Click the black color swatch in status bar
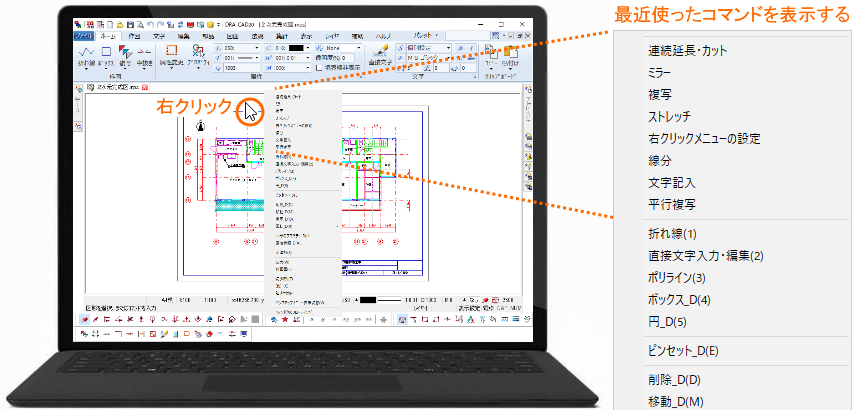The width and height of the screenshot is (860, 410). [x=366, y=299]
